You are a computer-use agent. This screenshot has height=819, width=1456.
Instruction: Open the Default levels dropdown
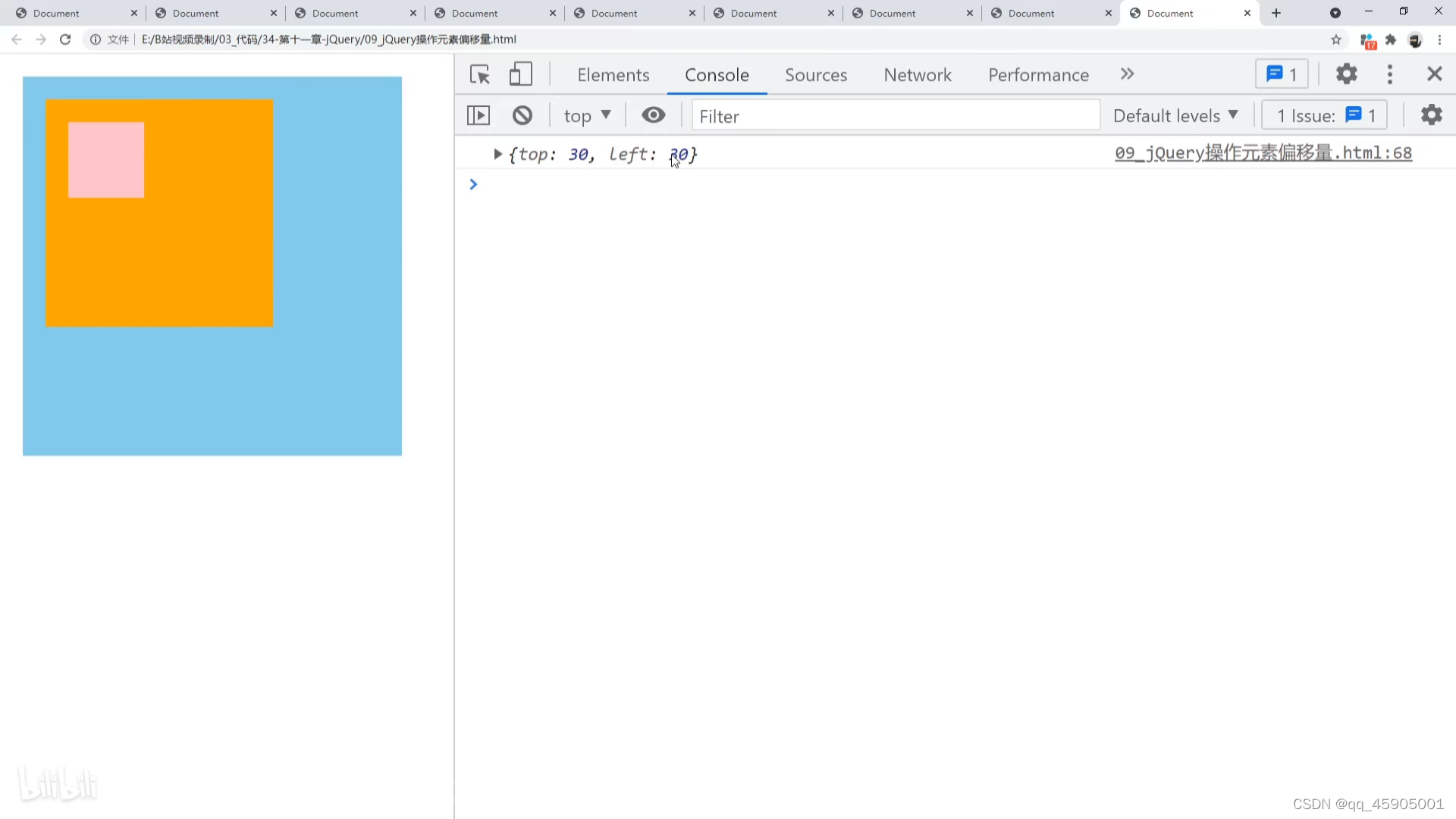click(1175, 115)
